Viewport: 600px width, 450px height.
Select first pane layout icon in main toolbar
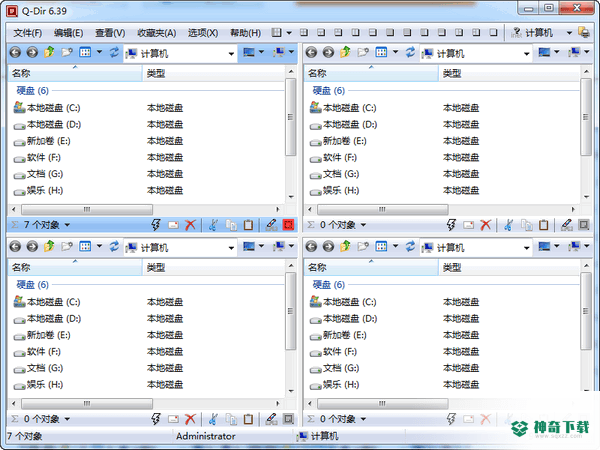coord(304,33)
